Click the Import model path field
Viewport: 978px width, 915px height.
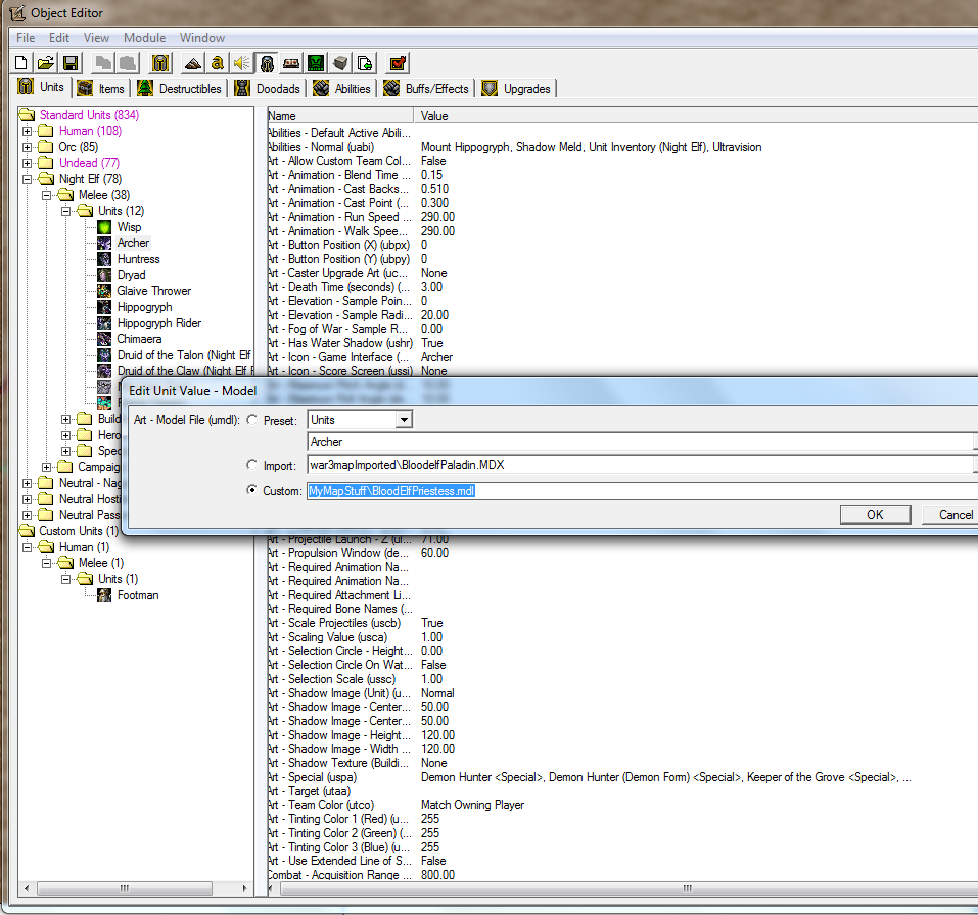coord(640,465)
